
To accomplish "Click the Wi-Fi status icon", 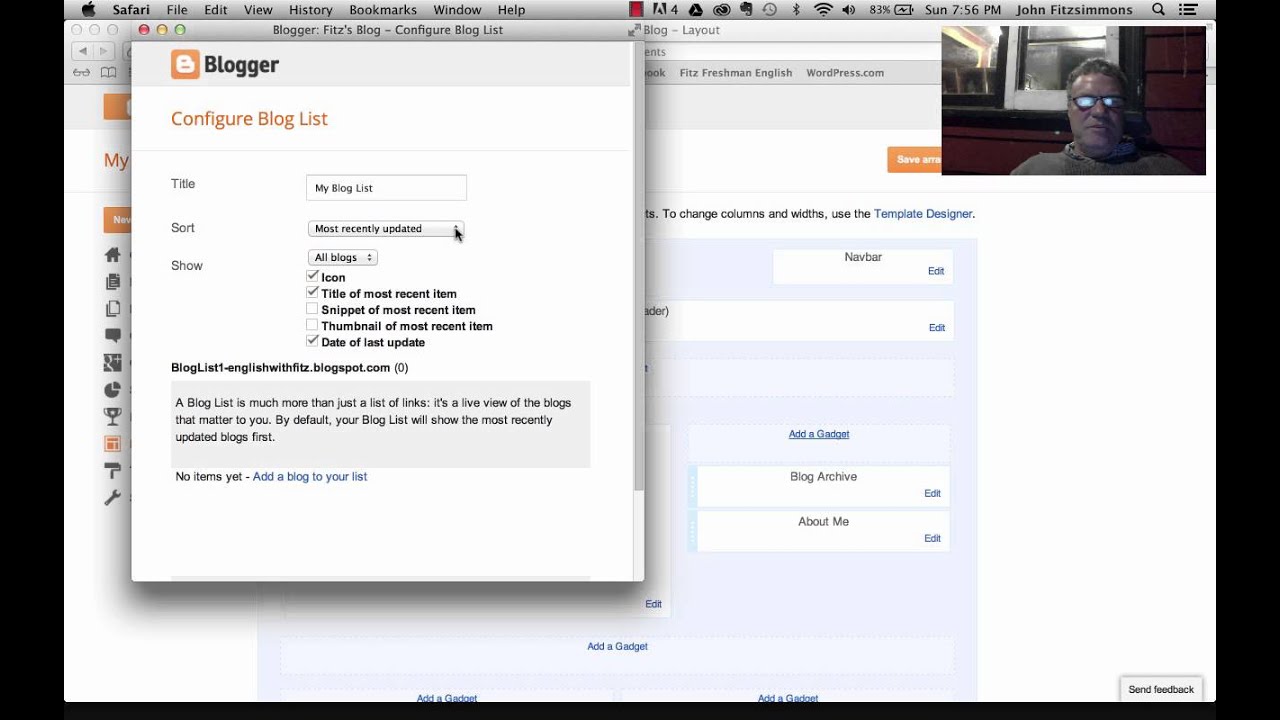I will coord(823,10).
